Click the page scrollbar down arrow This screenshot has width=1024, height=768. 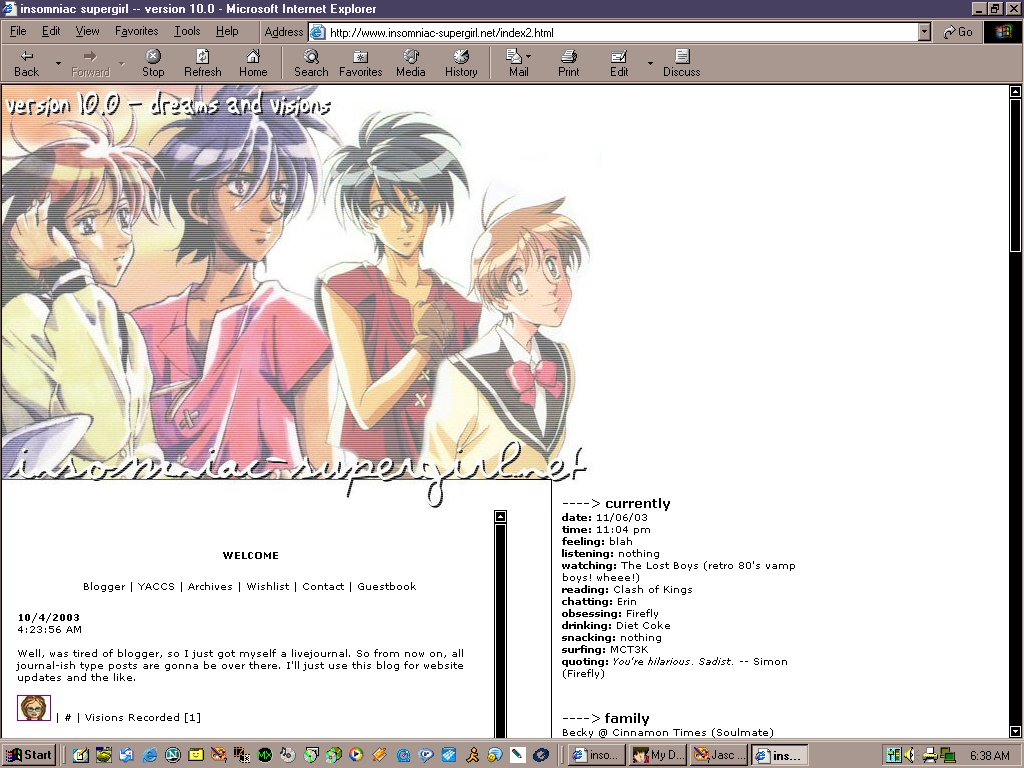tap(1016, 731)
